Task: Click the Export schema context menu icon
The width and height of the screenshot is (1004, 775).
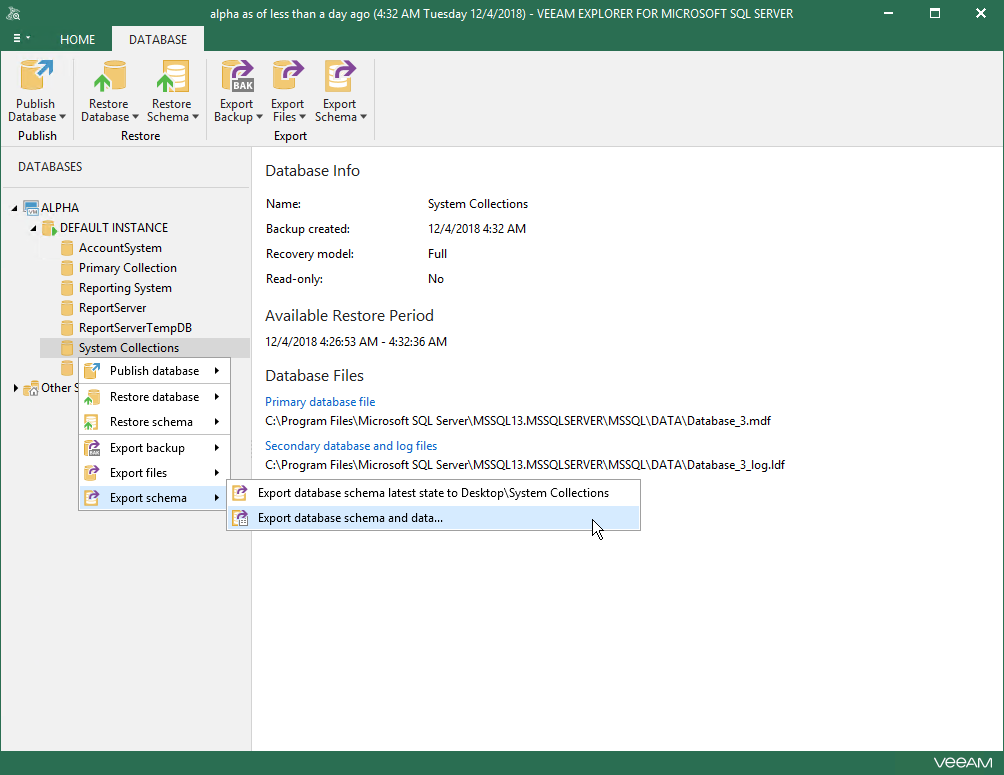Action: 92,498
